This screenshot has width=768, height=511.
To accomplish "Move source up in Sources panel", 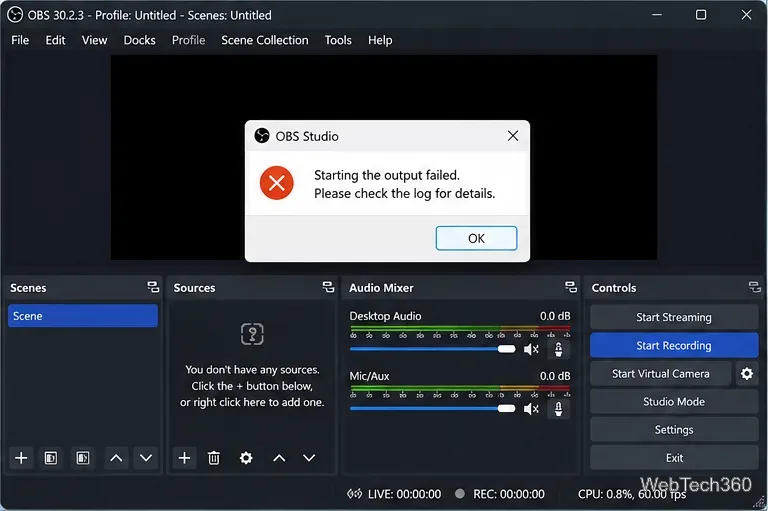I will (x=279, y=458).
